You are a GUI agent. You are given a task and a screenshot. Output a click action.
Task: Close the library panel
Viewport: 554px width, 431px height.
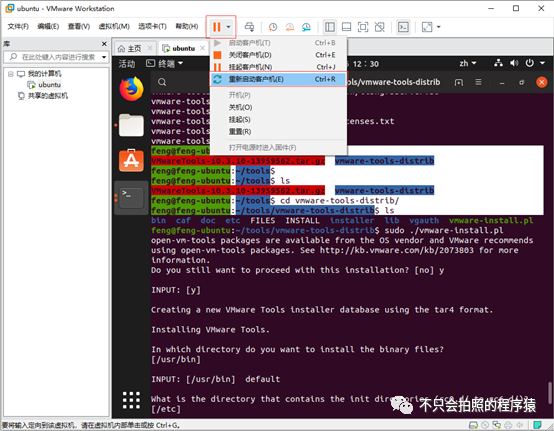pyautogui.click(x=104, y=44)
